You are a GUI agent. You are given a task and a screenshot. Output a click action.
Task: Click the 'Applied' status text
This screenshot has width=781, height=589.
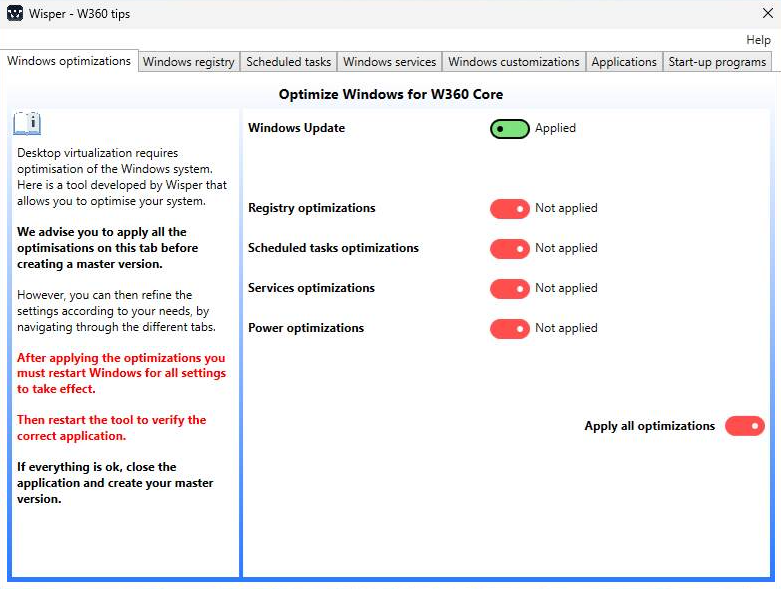tap(555, 128)
